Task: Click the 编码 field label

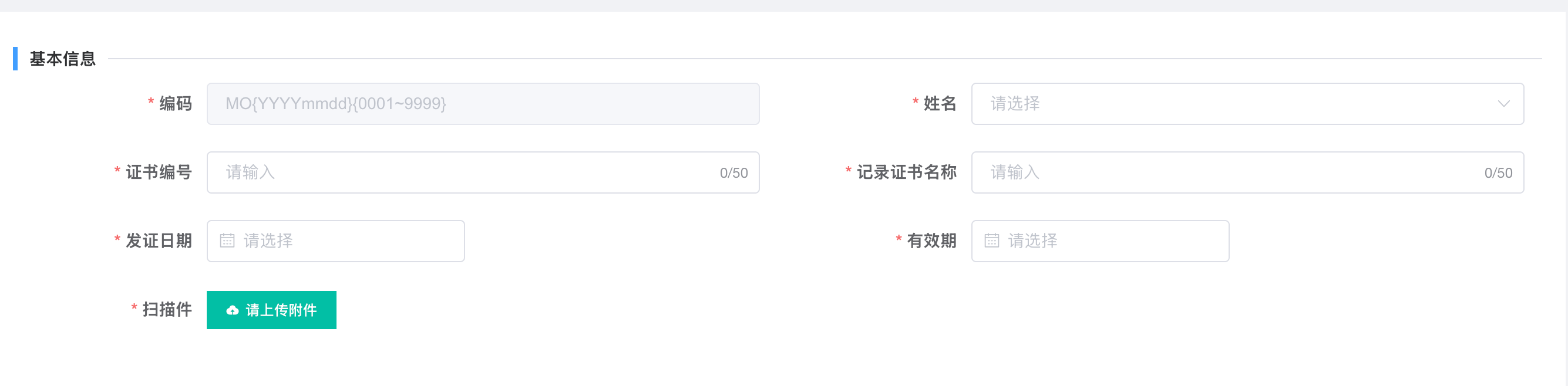Action: click(x=176, y=104)
